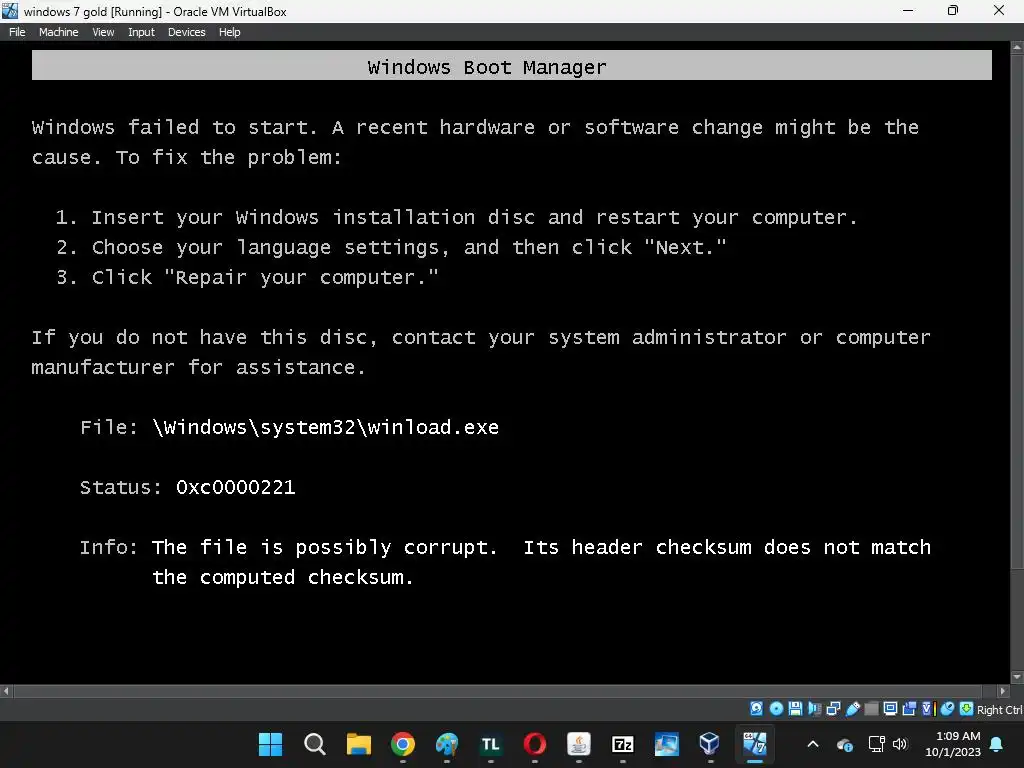Click the horizontal scrollbar right arrow

[x=1004, y=690]
